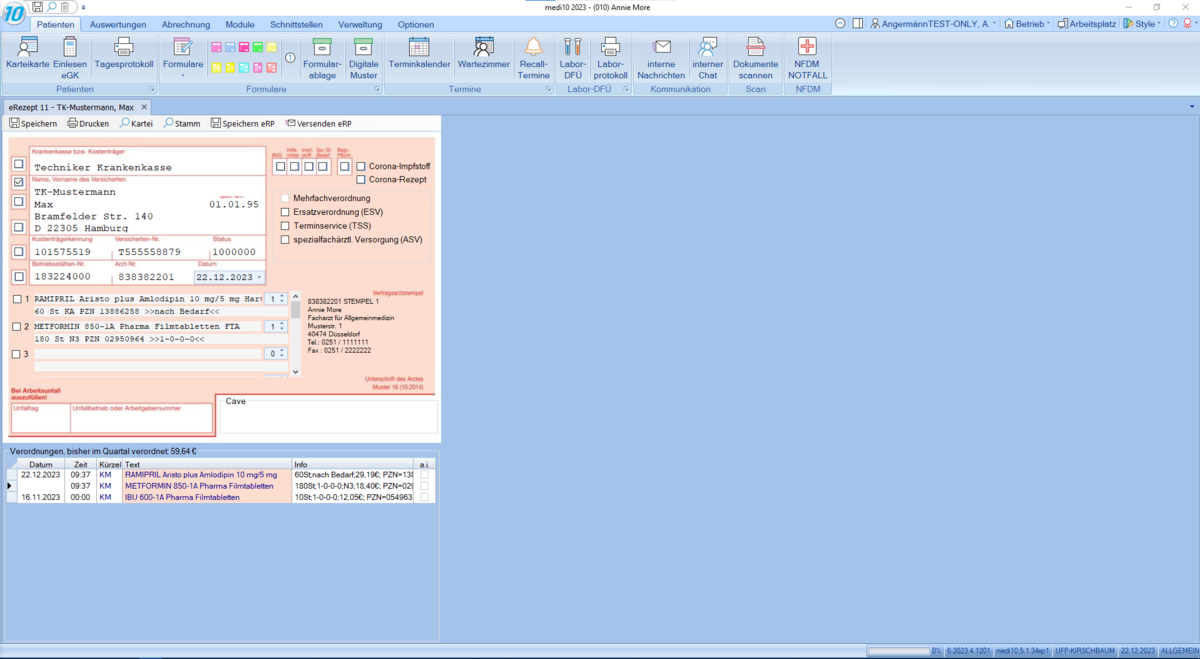The width and height of the screenshot is (1200, 659).
Task: Open Labor-DFÜ test tubes icon
Action: point(573,57)
